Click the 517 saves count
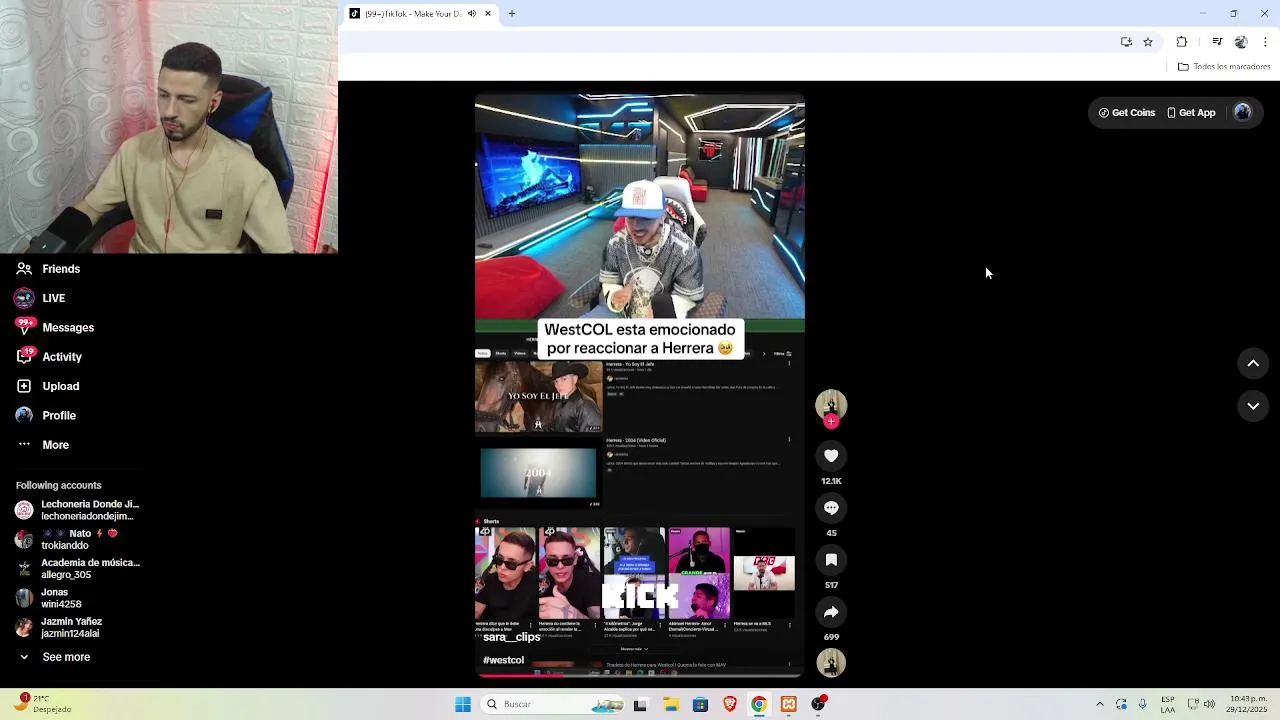Image resolution: width=1280 pixels, height=720 pixels. coord(831,585)
